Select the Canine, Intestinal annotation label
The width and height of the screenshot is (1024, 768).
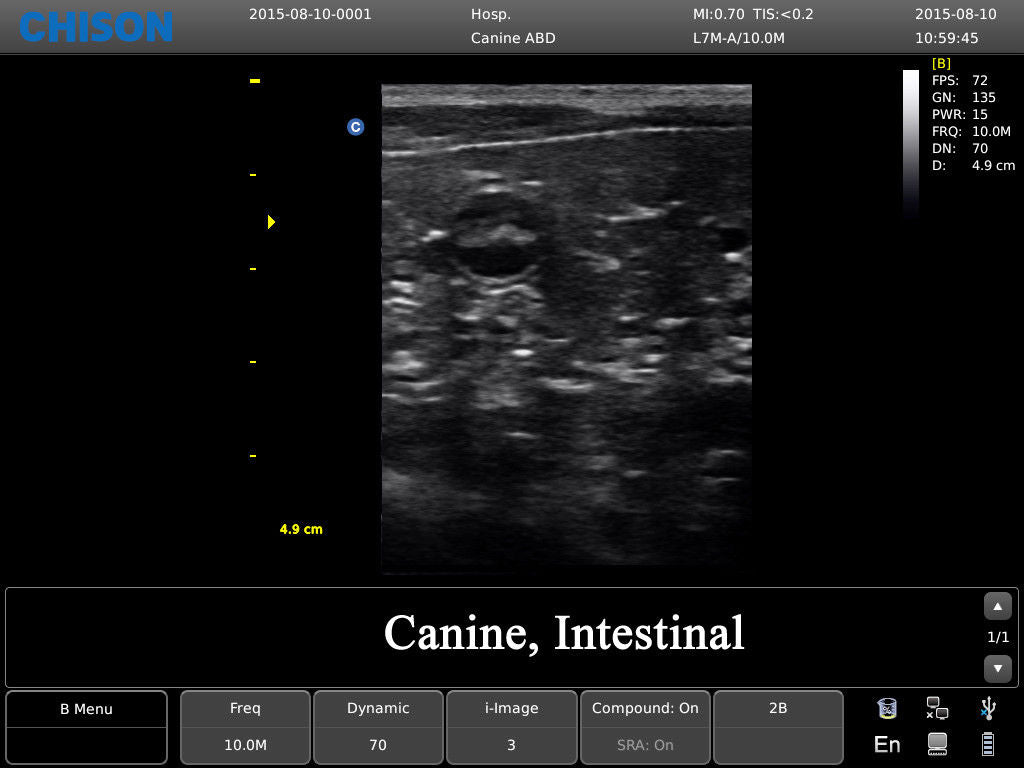(565, 634)
